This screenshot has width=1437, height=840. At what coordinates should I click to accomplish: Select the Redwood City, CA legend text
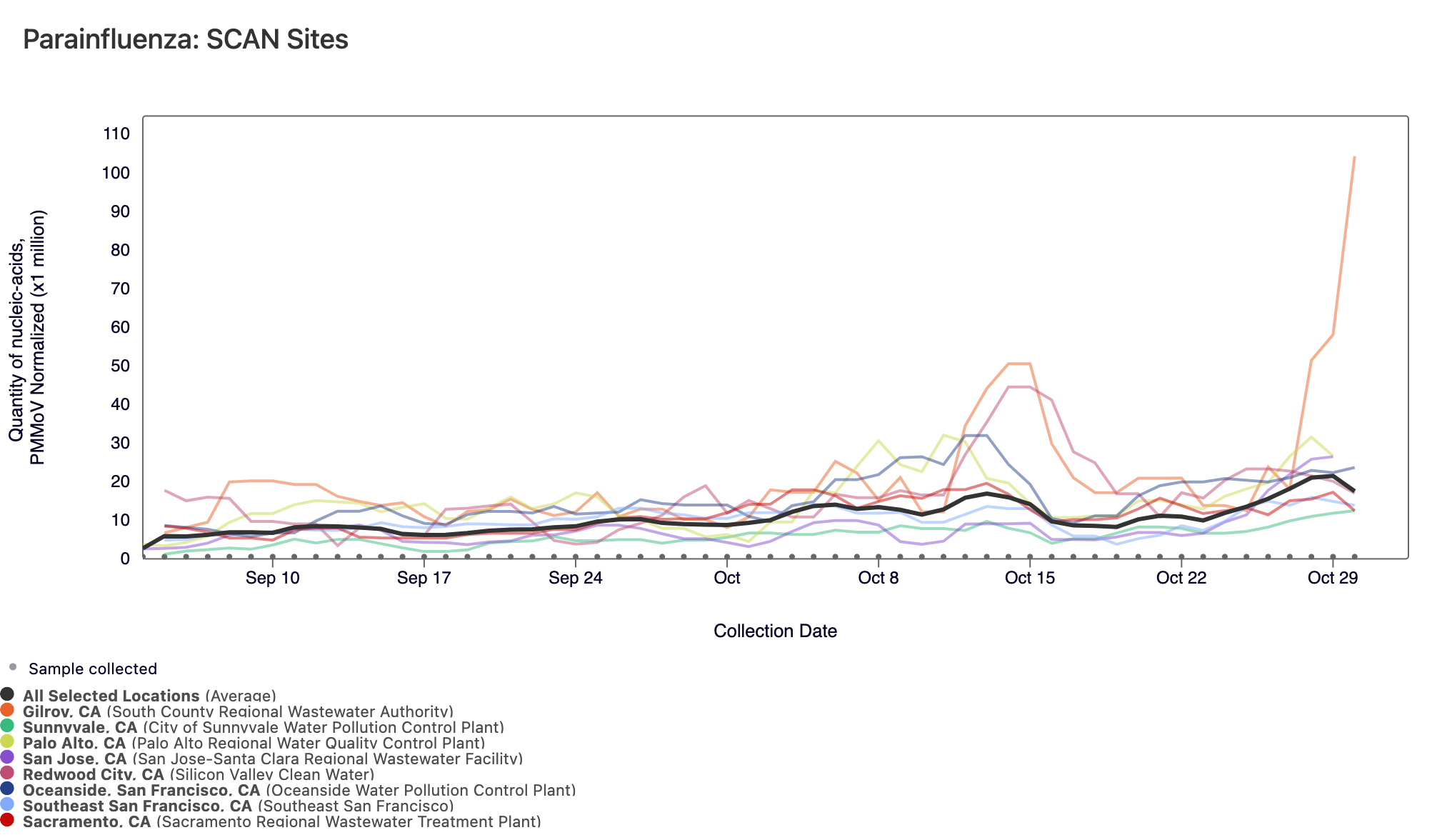(x=93, y=775)
